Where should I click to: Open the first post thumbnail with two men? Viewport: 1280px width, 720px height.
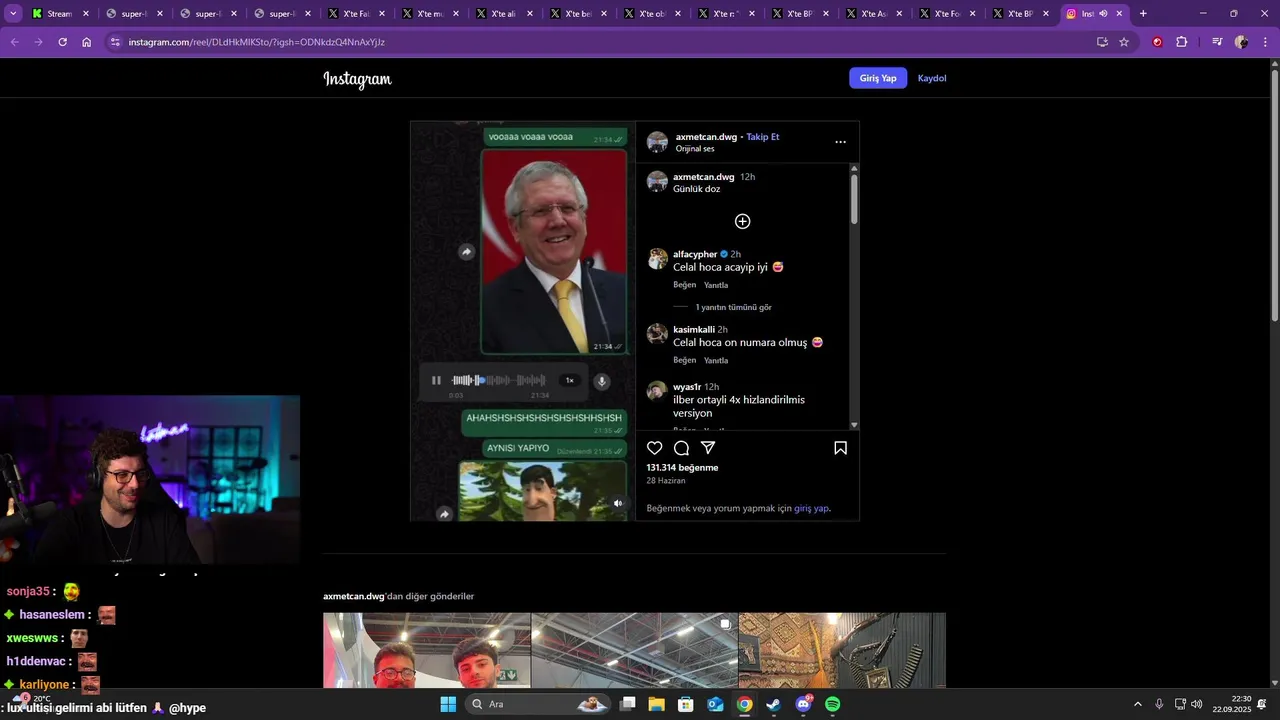coord(427,650)
